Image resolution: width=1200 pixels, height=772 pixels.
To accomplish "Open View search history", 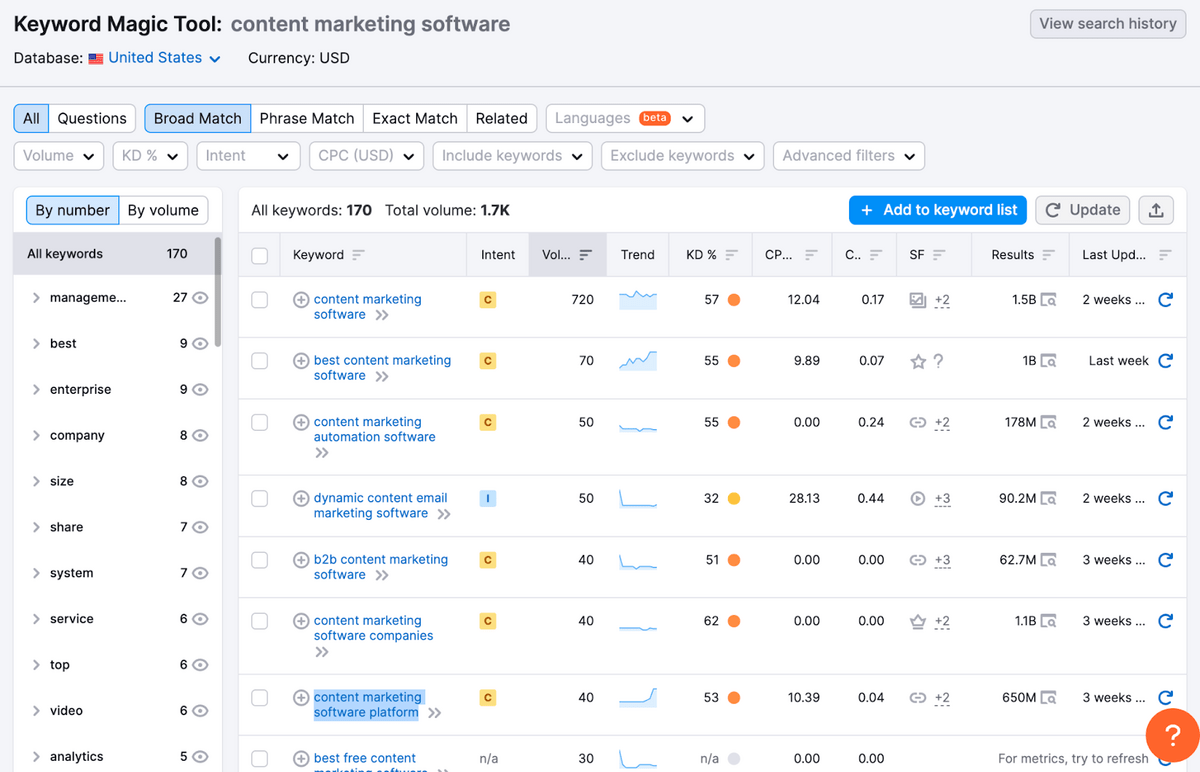I will (x=1107, y=23).
